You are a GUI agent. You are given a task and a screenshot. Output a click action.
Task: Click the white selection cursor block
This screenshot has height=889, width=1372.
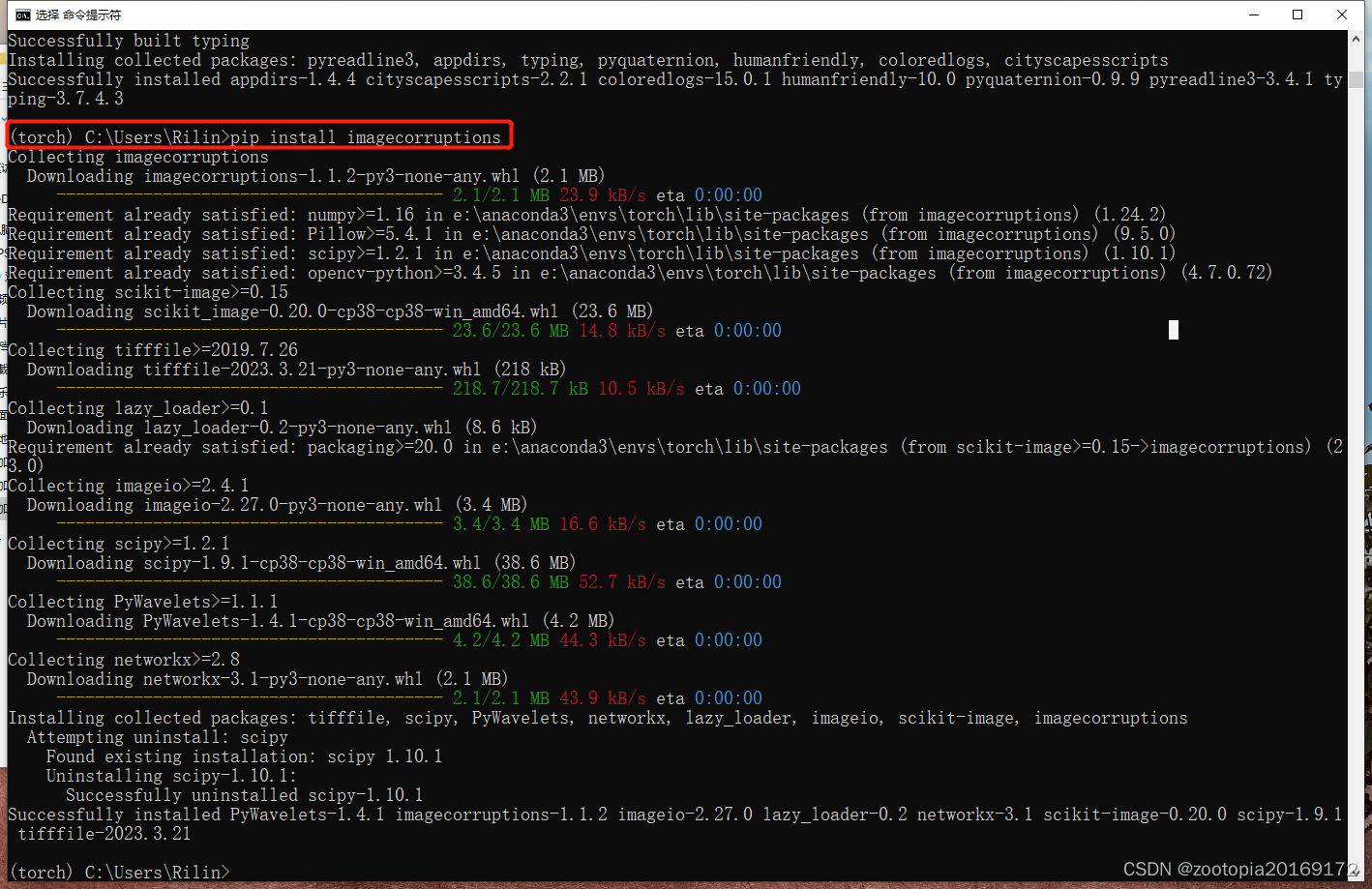1174,330
